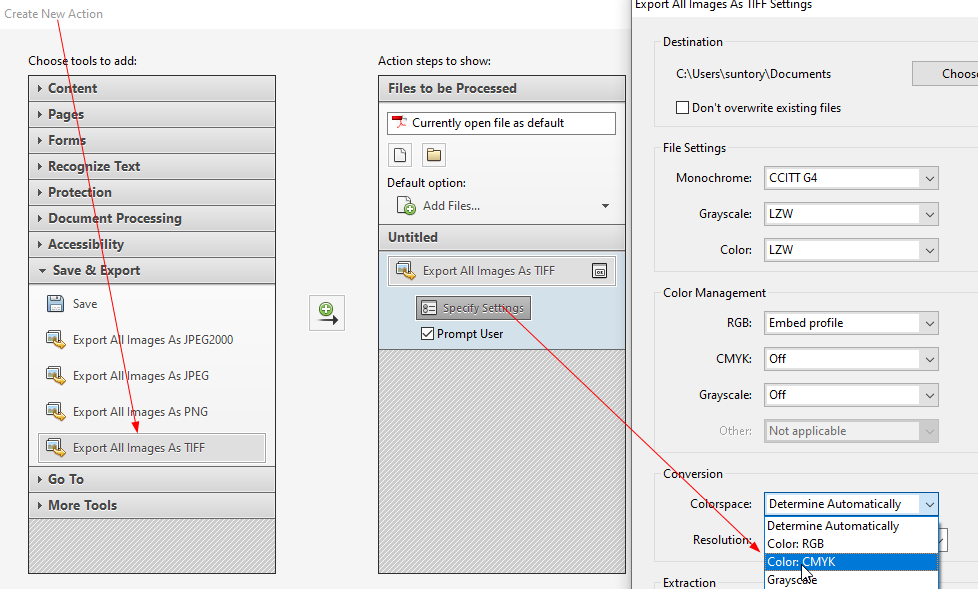The height and width of the screenshot is (589, 978).
Task: Collapse the Save & Export section
Action: pos(152,271)
